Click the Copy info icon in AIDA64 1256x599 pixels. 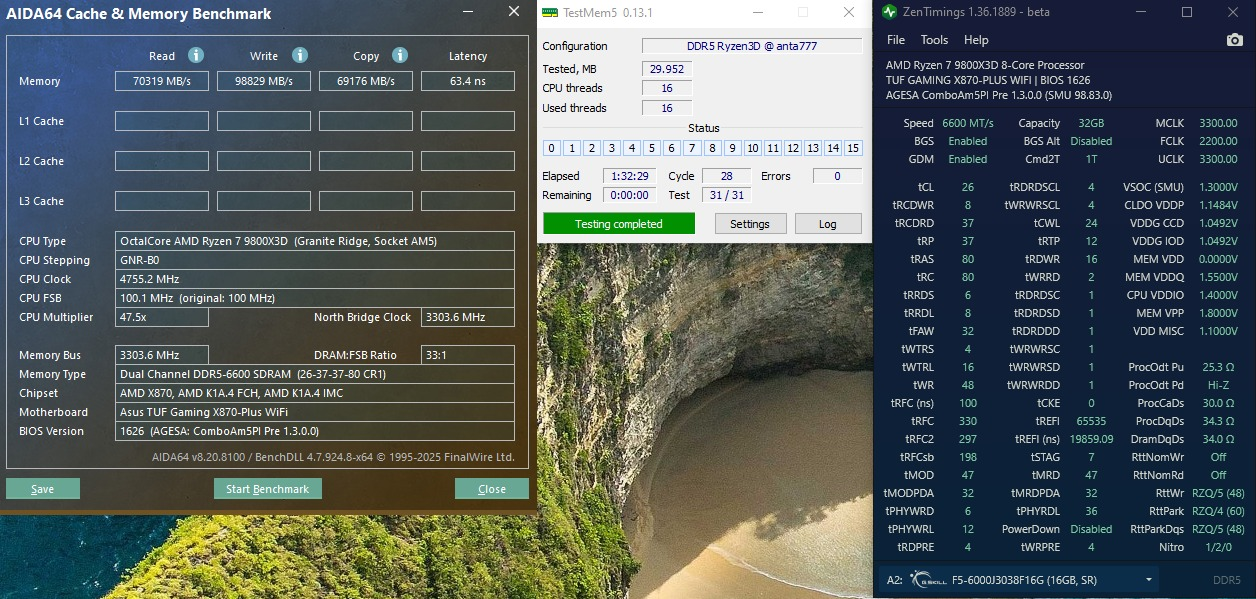coord(400,55)
